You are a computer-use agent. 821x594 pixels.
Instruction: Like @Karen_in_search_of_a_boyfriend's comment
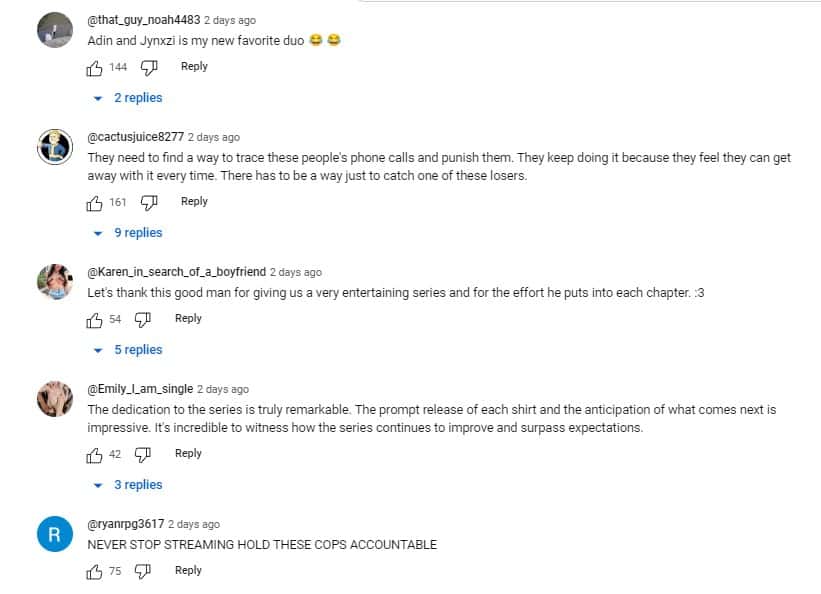pyautogui.click(x=94, y=318)
